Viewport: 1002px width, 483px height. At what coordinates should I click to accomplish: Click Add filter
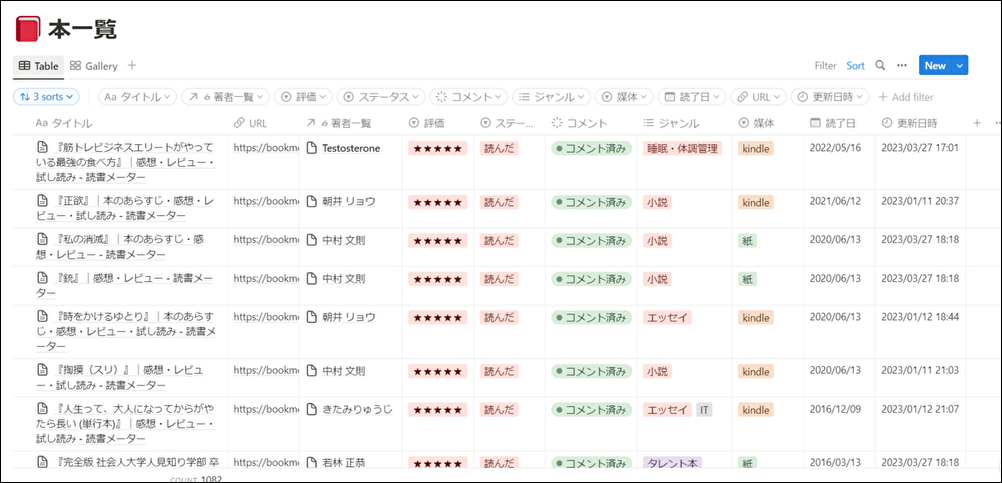pyautogui.click(x=906, y=97)
